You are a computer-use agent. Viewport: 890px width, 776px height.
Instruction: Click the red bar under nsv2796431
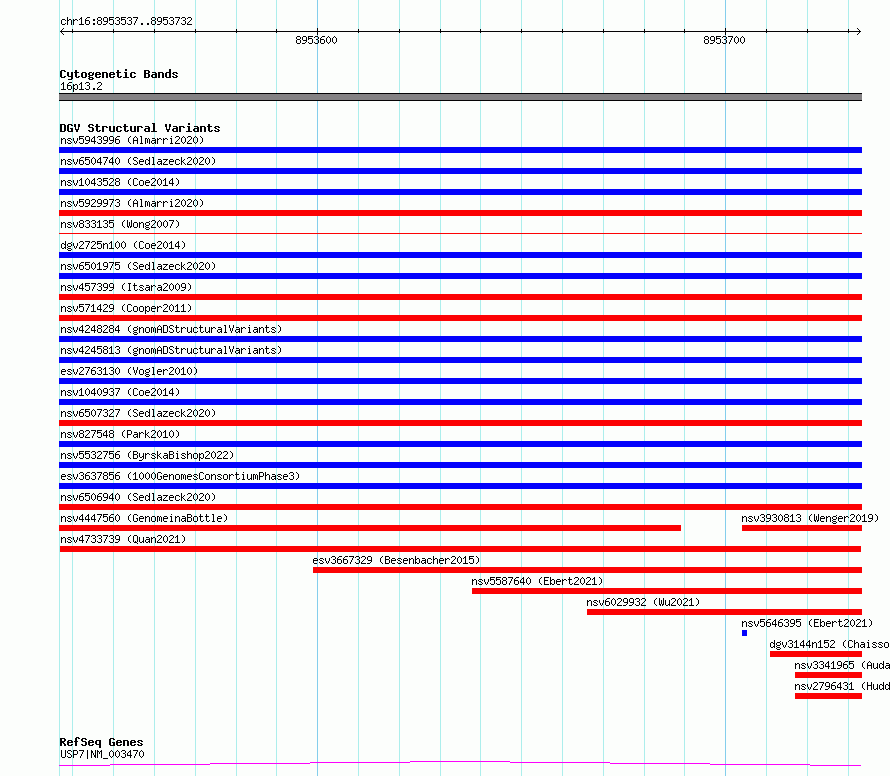[x=828, y=696]
